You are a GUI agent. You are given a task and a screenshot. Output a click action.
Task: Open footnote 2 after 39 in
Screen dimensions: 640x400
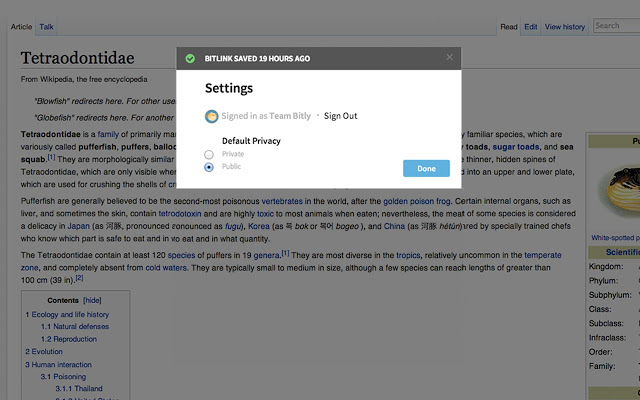tap(80, 278)
